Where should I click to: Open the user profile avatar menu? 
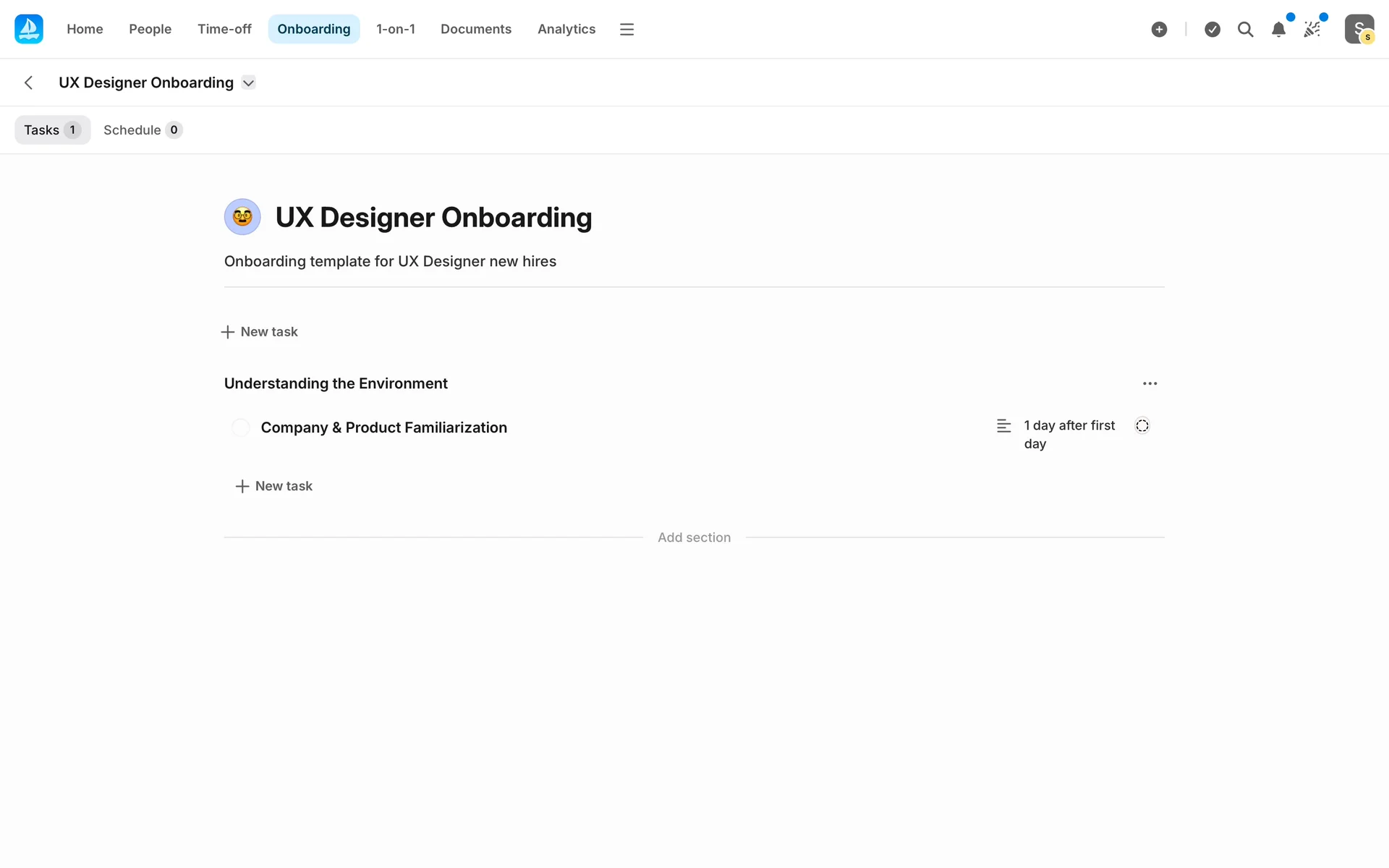pos(1359,29)
